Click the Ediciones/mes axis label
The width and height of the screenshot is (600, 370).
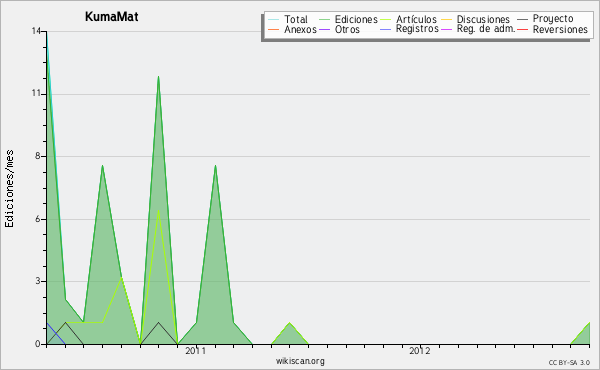(9, 189)
